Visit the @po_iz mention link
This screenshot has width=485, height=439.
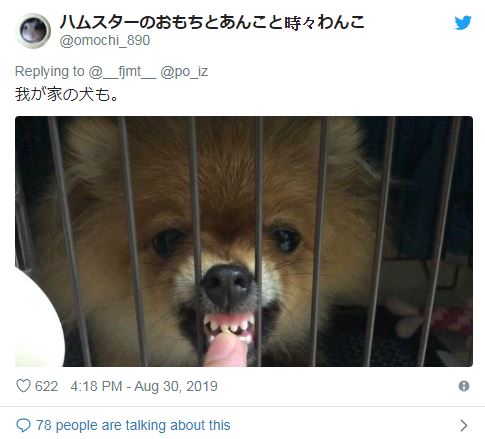click(x=184, y=71)
